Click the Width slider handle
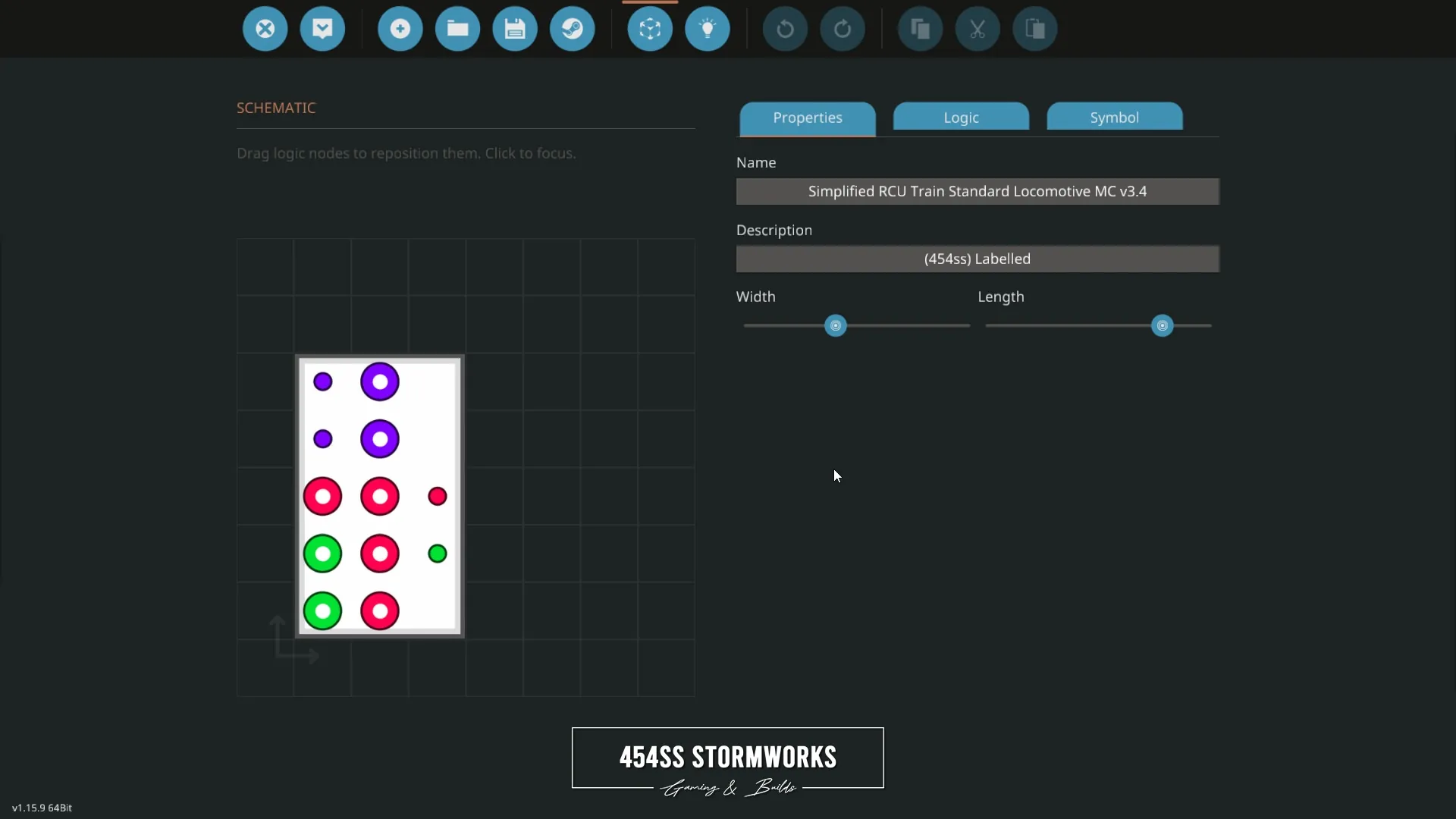 tap(835, 326)
